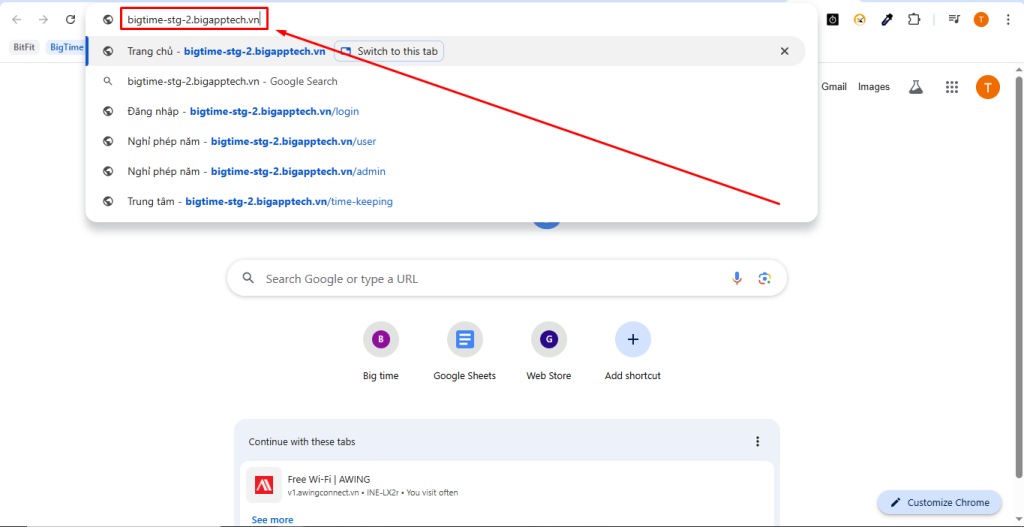Open Search Labs flask icon
The height and width of the screenshot is (527, 1024).
coord(914,87)
